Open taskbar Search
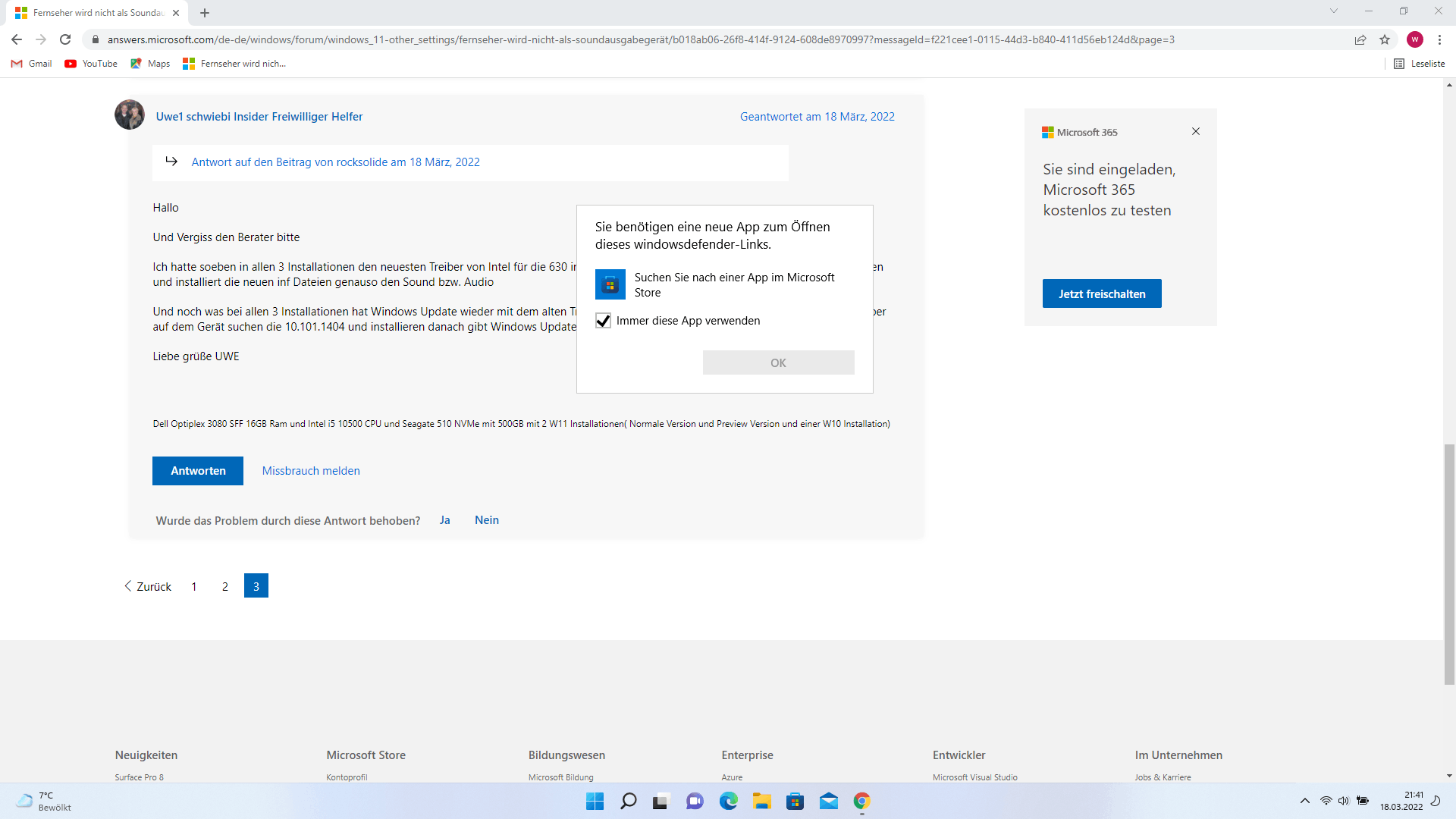 tap(629, 801)
